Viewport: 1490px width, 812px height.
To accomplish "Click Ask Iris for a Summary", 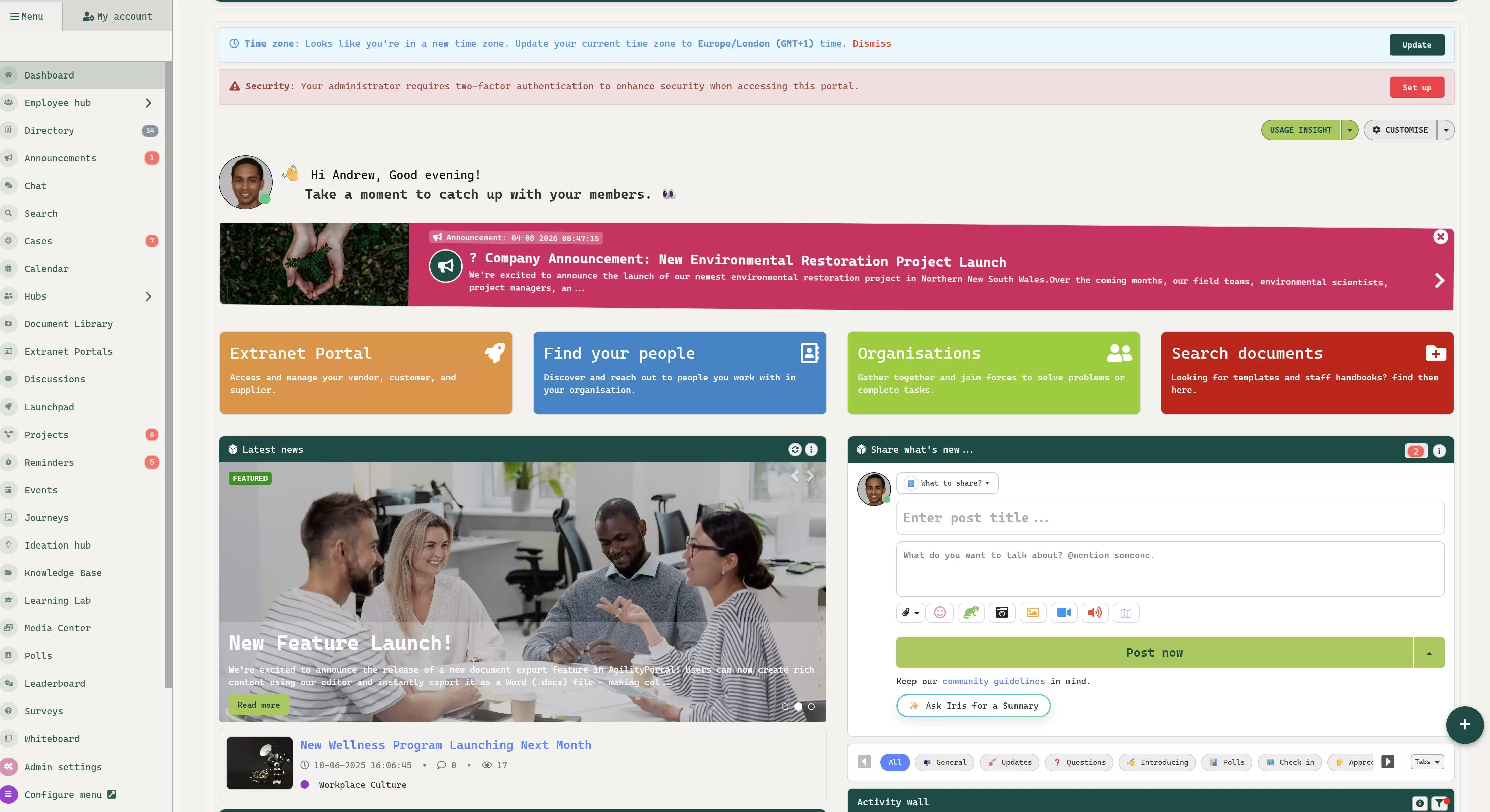I will (x=973, y=706).
